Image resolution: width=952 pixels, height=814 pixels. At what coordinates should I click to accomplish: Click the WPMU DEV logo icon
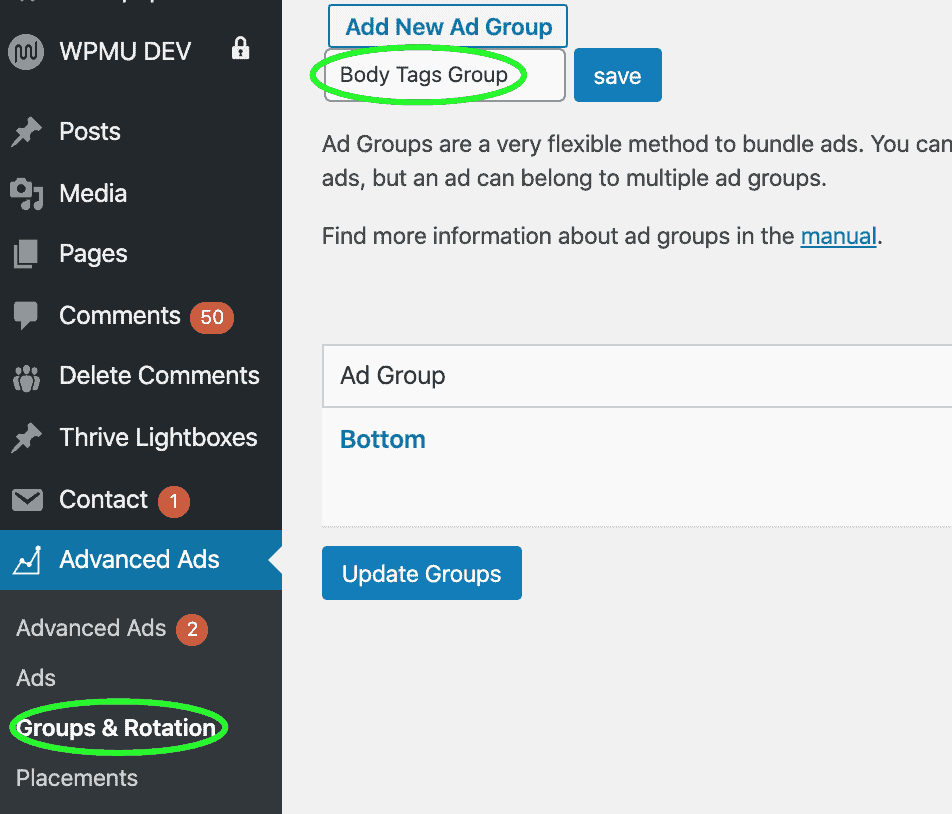click(26, 52)
